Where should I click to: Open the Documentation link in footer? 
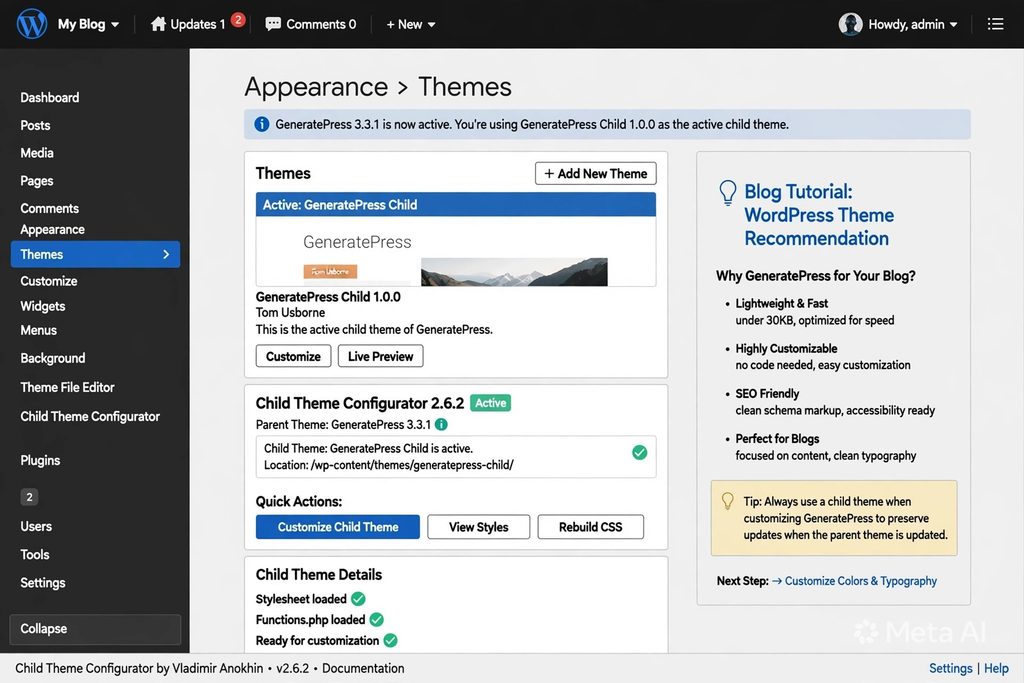point(363,669)
